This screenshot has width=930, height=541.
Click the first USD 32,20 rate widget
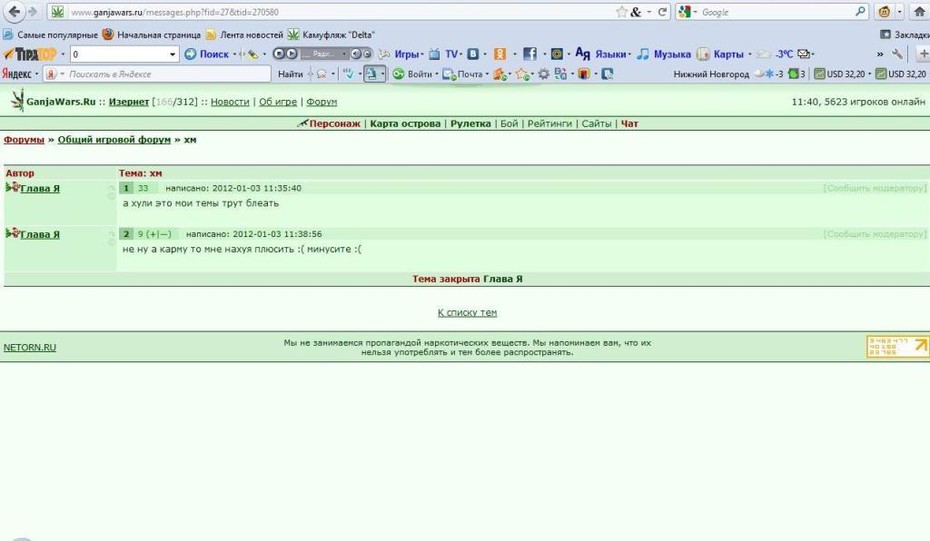839,74
